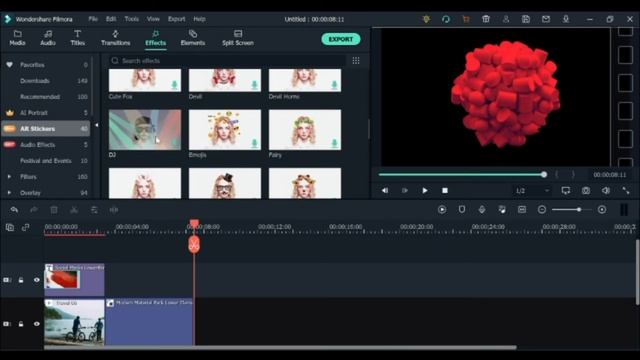Click the lightbulb tips icon
Screen dimensions: 640x360
tap(426, 19)
